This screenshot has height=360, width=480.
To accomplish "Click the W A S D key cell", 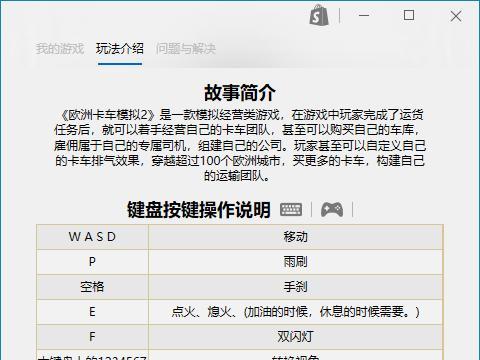I will pos(92,237).
